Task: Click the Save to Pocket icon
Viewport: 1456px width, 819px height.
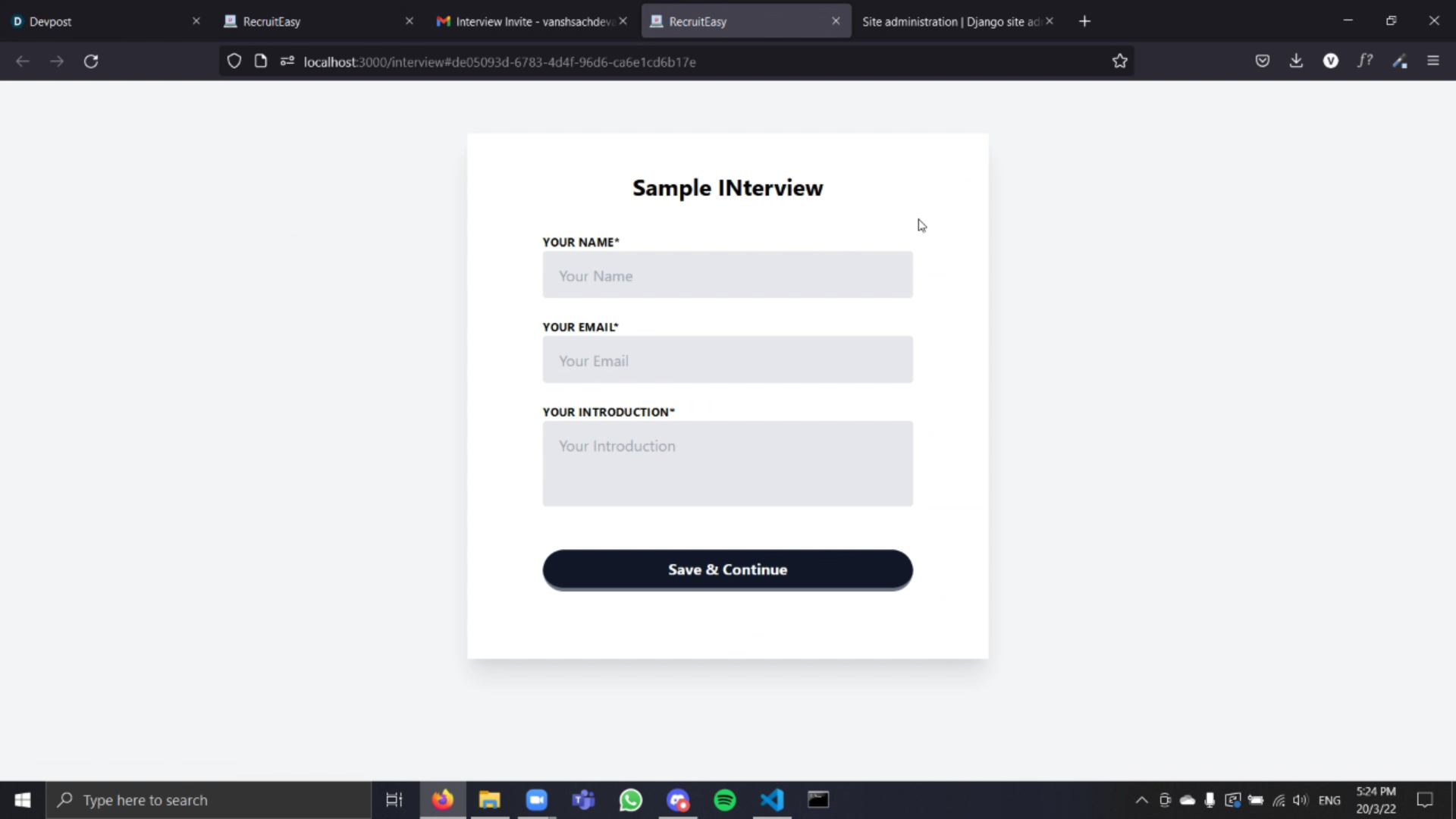Action: pos(1262,61)
